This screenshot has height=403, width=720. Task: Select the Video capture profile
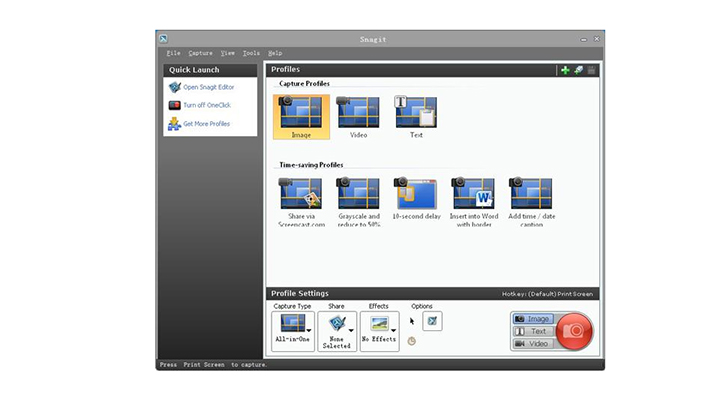(359, 117)
